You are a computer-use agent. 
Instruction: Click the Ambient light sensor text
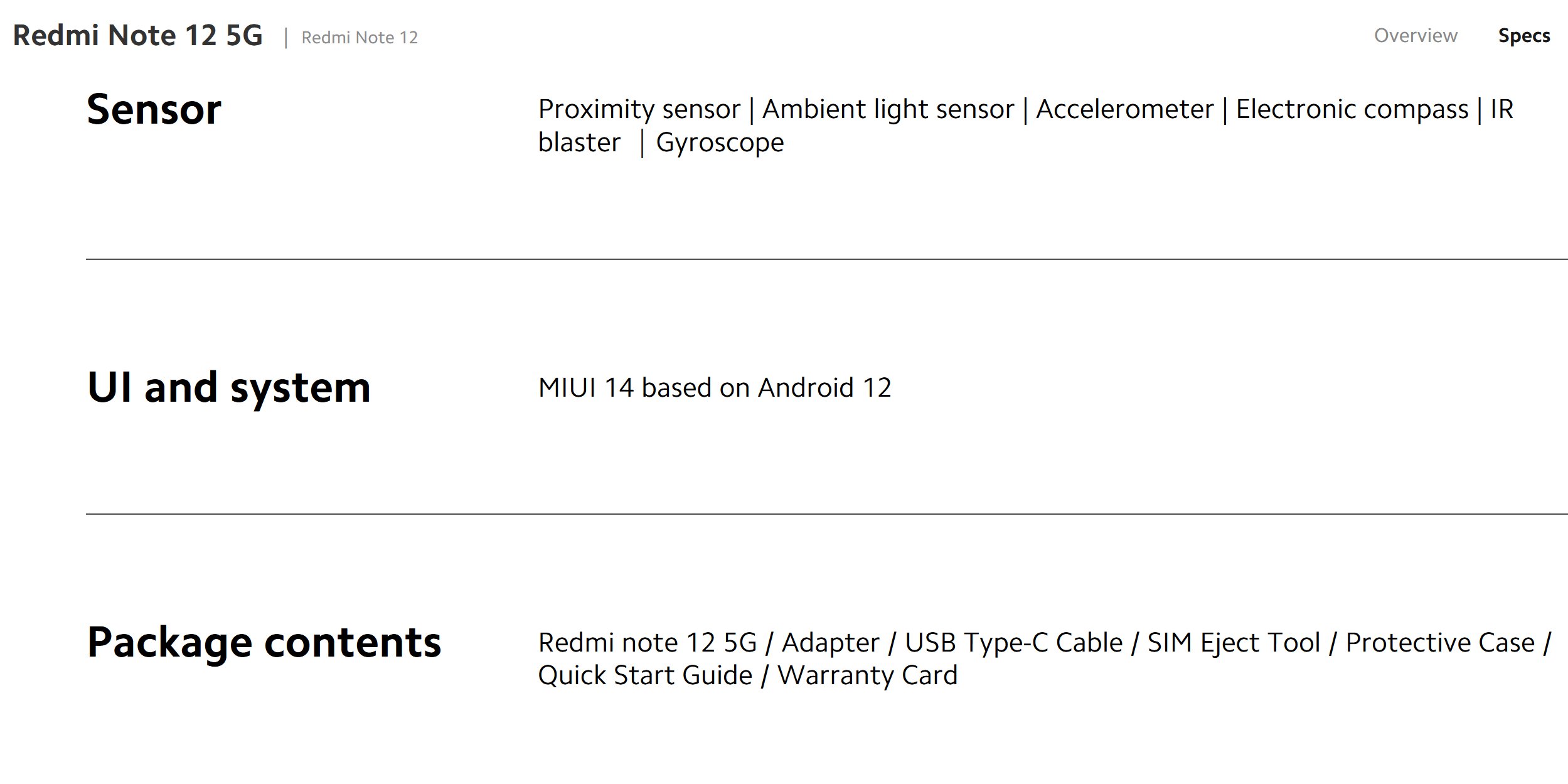point(888,109)
